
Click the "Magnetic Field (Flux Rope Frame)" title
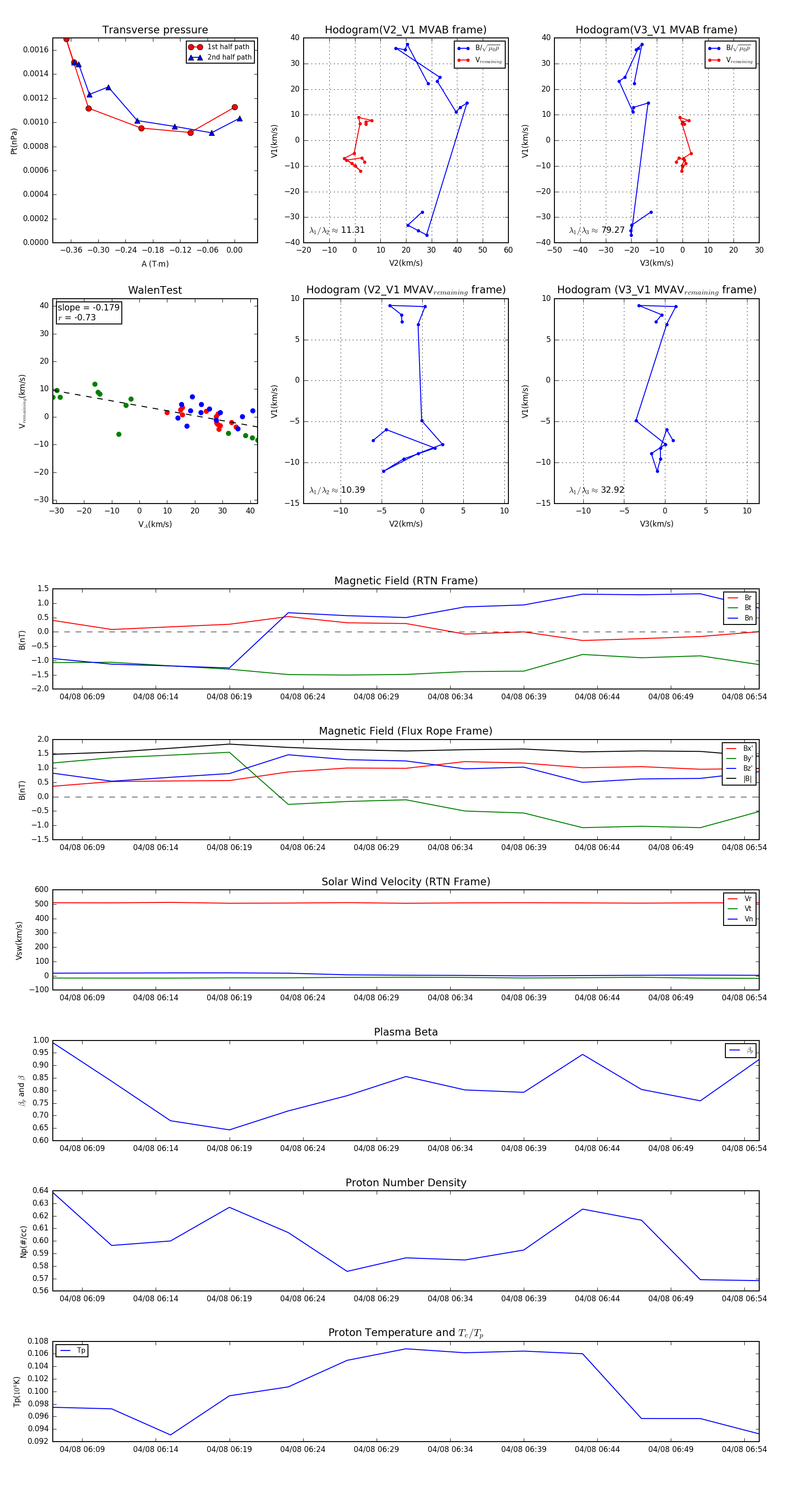(x=406, y=731)
